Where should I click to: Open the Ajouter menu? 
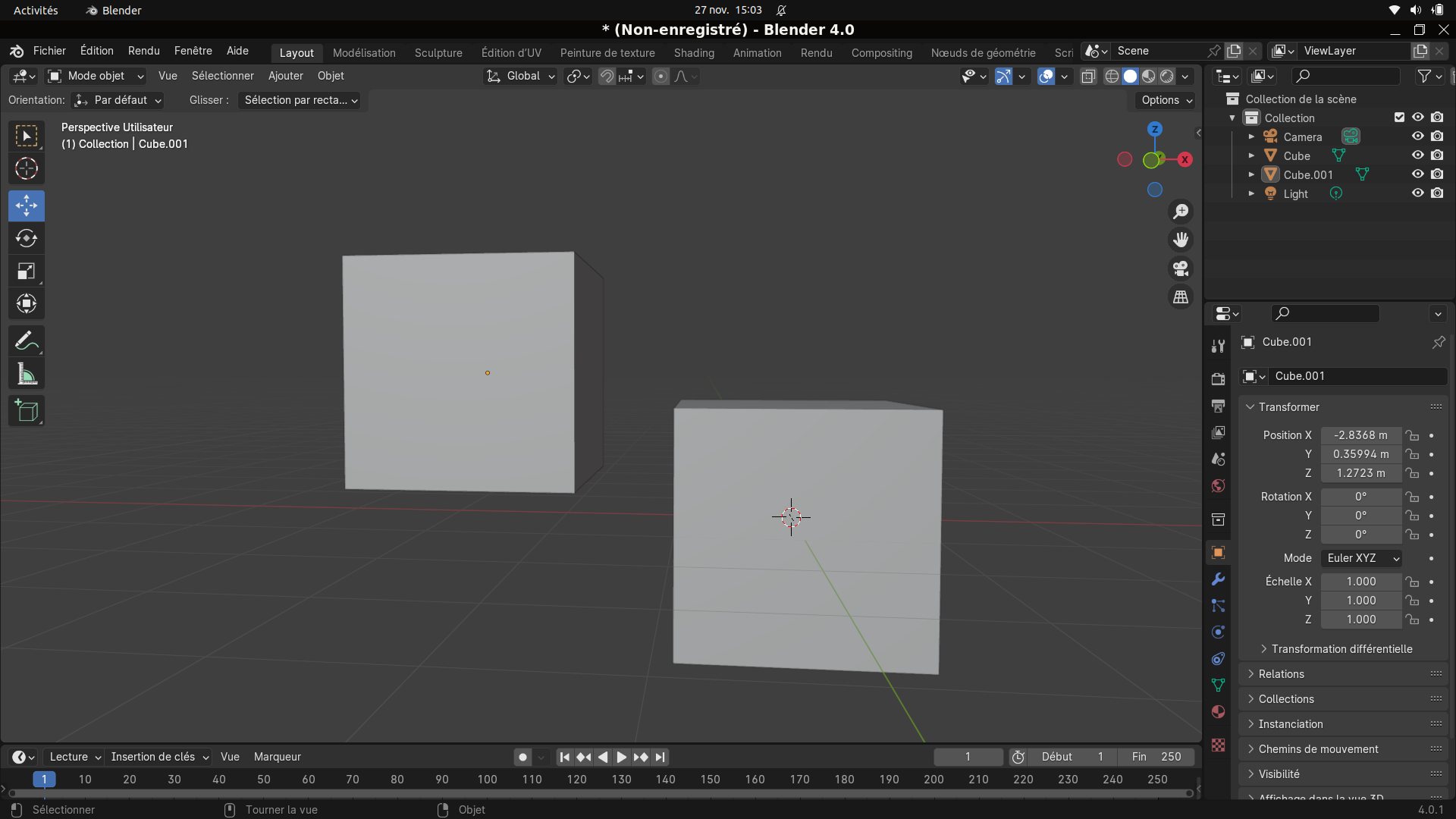point(285,76)
